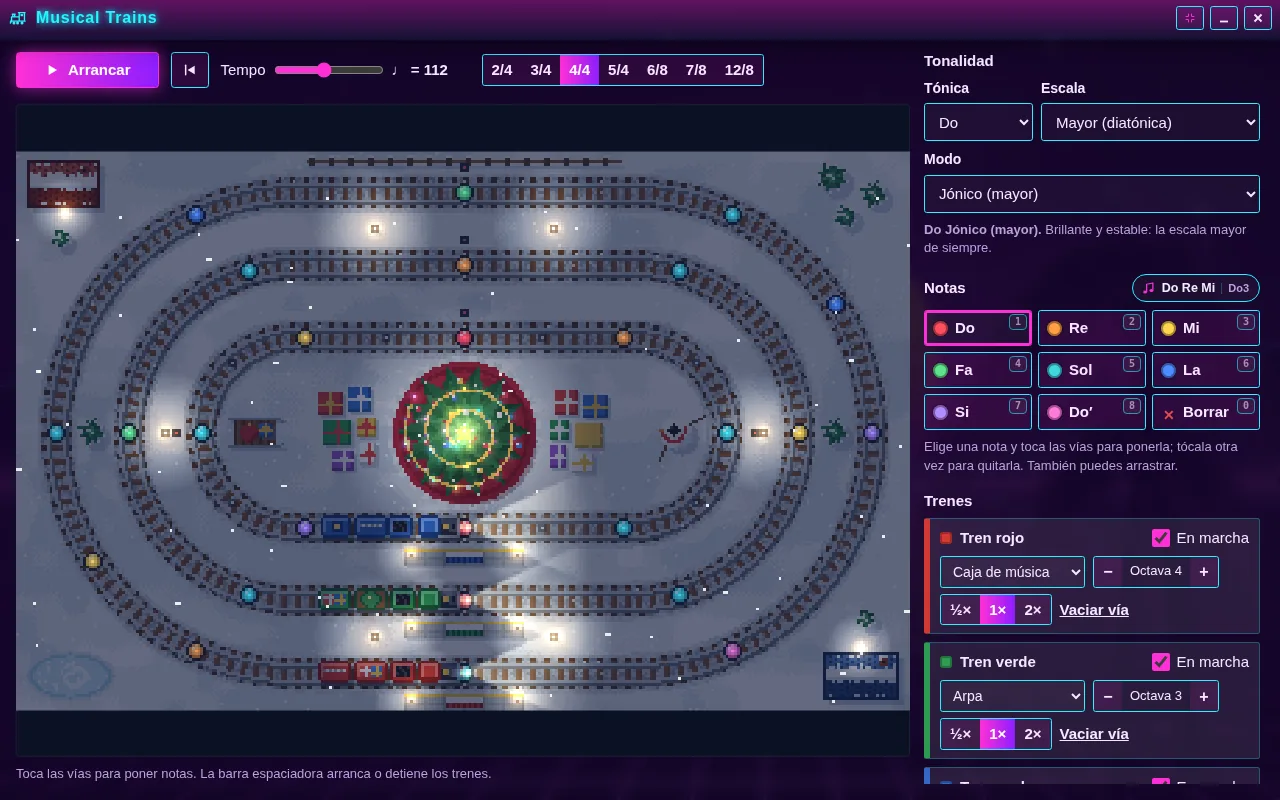
Task: Start the trains with Arrancar button
Action: coord(87,70)
